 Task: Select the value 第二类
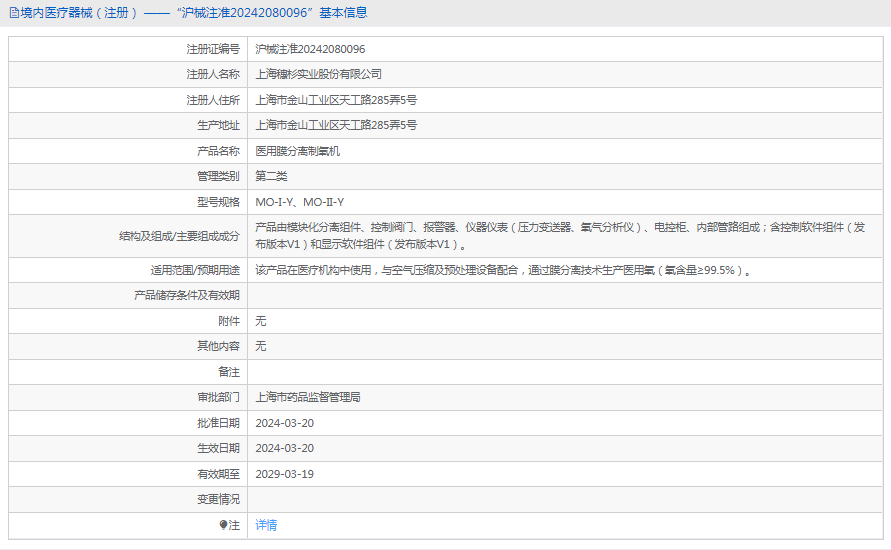[x=271, y=177]
